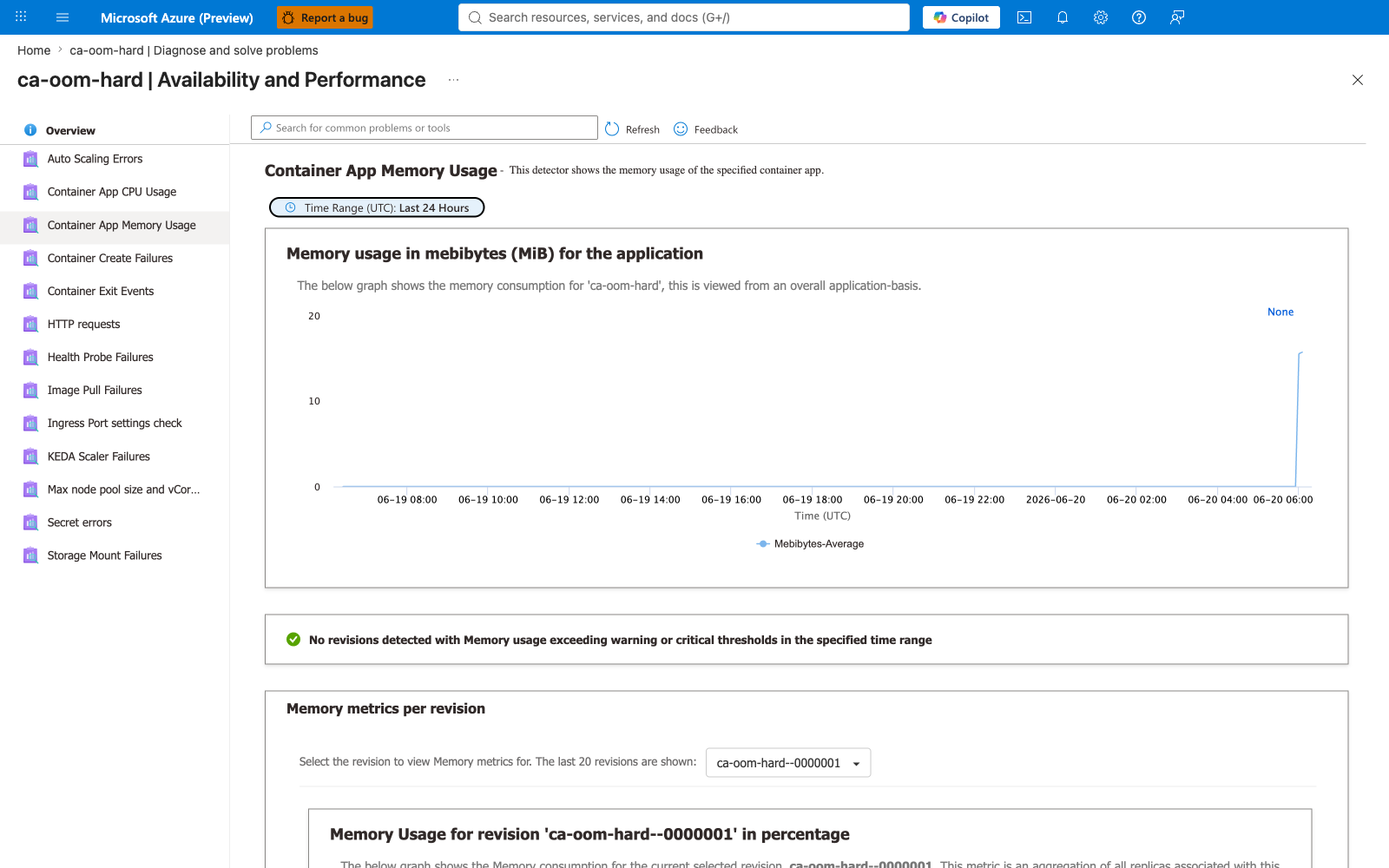
Task: Click the None link above the chart
Action: [1280, 312]
